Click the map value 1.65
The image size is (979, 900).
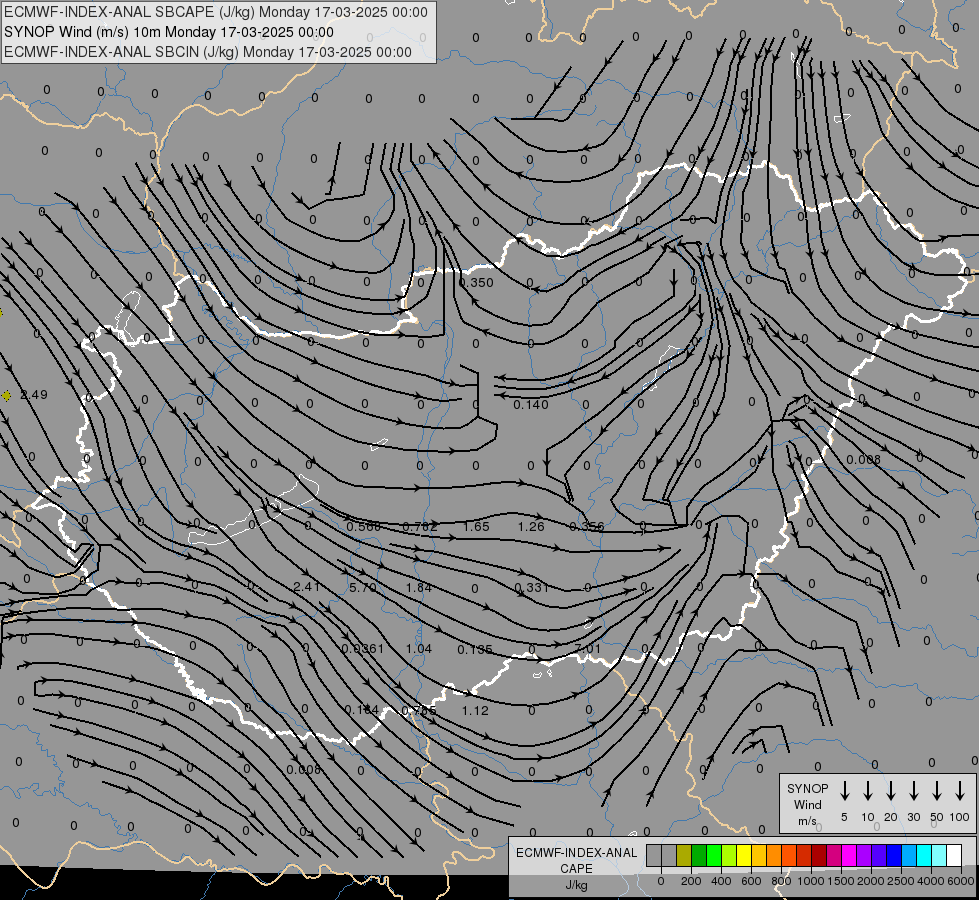[x=476, y=527]
